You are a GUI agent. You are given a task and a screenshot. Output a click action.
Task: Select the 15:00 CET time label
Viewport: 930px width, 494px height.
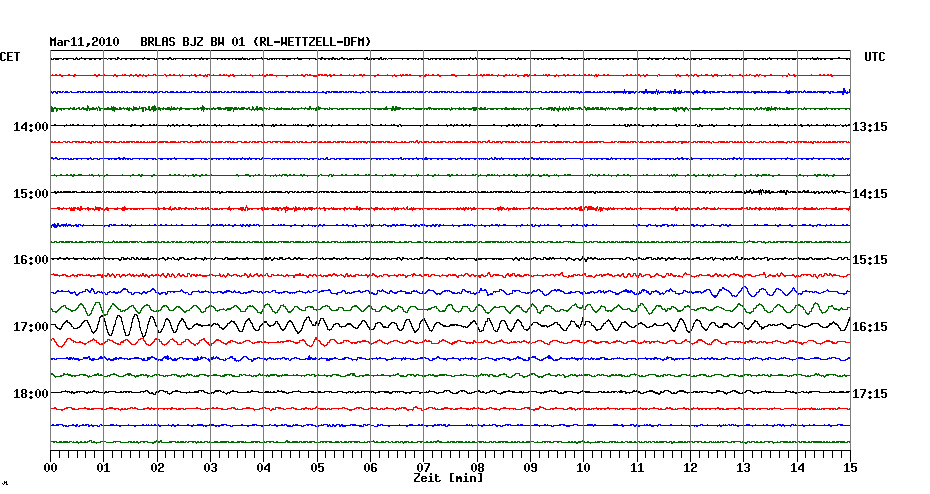[31, 193]
